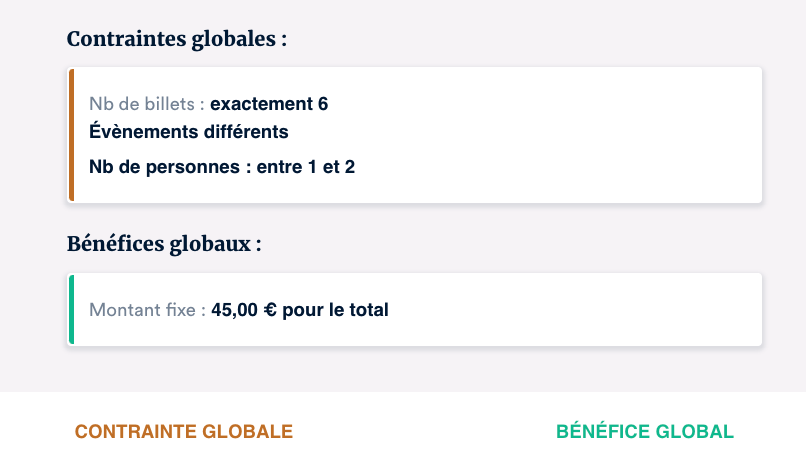Select the "entre 1 et 2" range text
This screenshot has width=806, height=472.
click(x=306, y=167)
